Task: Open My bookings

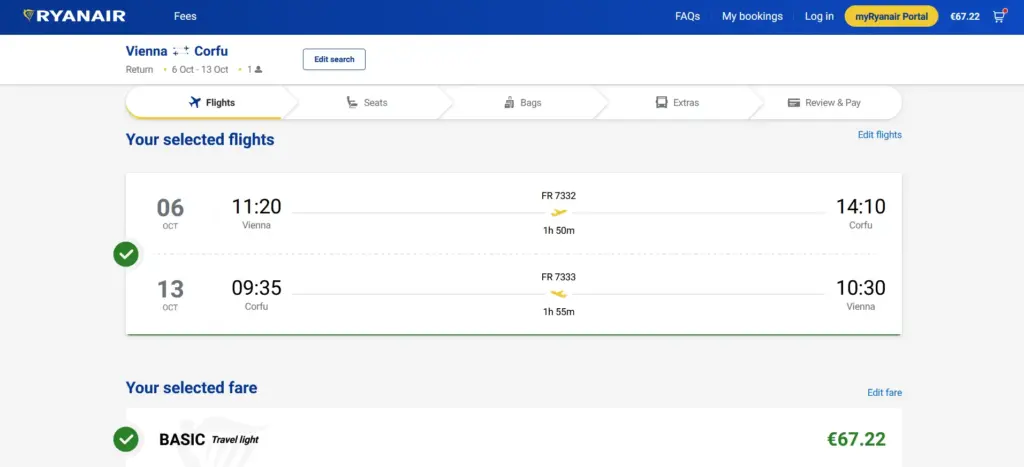Action: coord(752,16)
